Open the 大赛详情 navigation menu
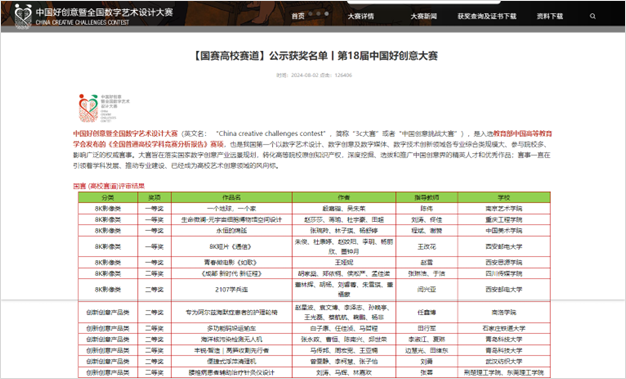The image size is (626, 379). click(x=361, y=16)
